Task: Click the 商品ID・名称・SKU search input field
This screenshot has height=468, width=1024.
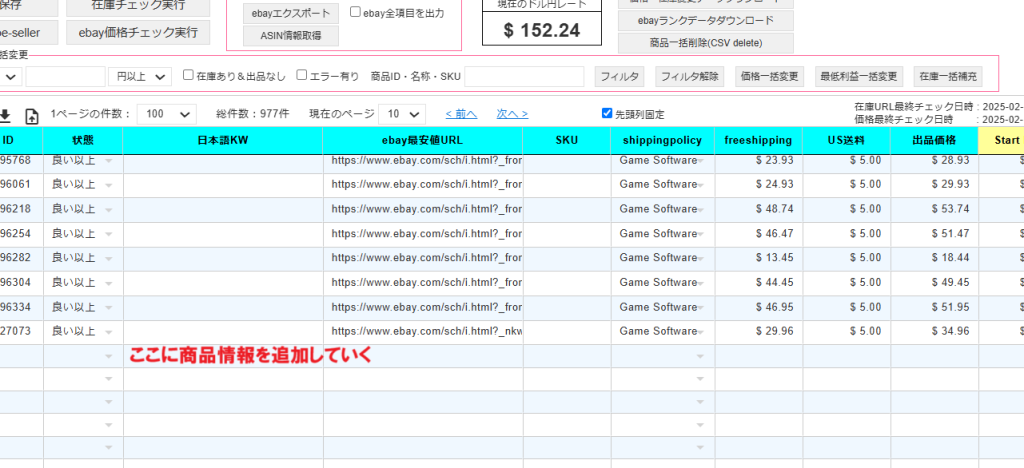Action: click(x=524, y=76)
